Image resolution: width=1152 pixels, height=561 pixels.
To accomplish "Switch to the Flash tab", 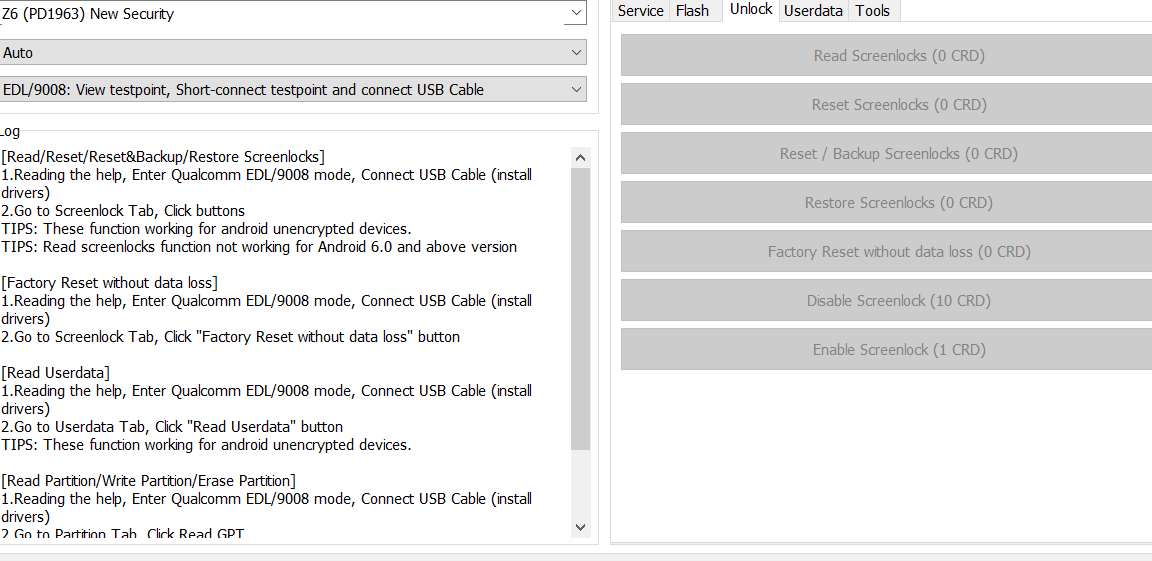I will 692,11.
